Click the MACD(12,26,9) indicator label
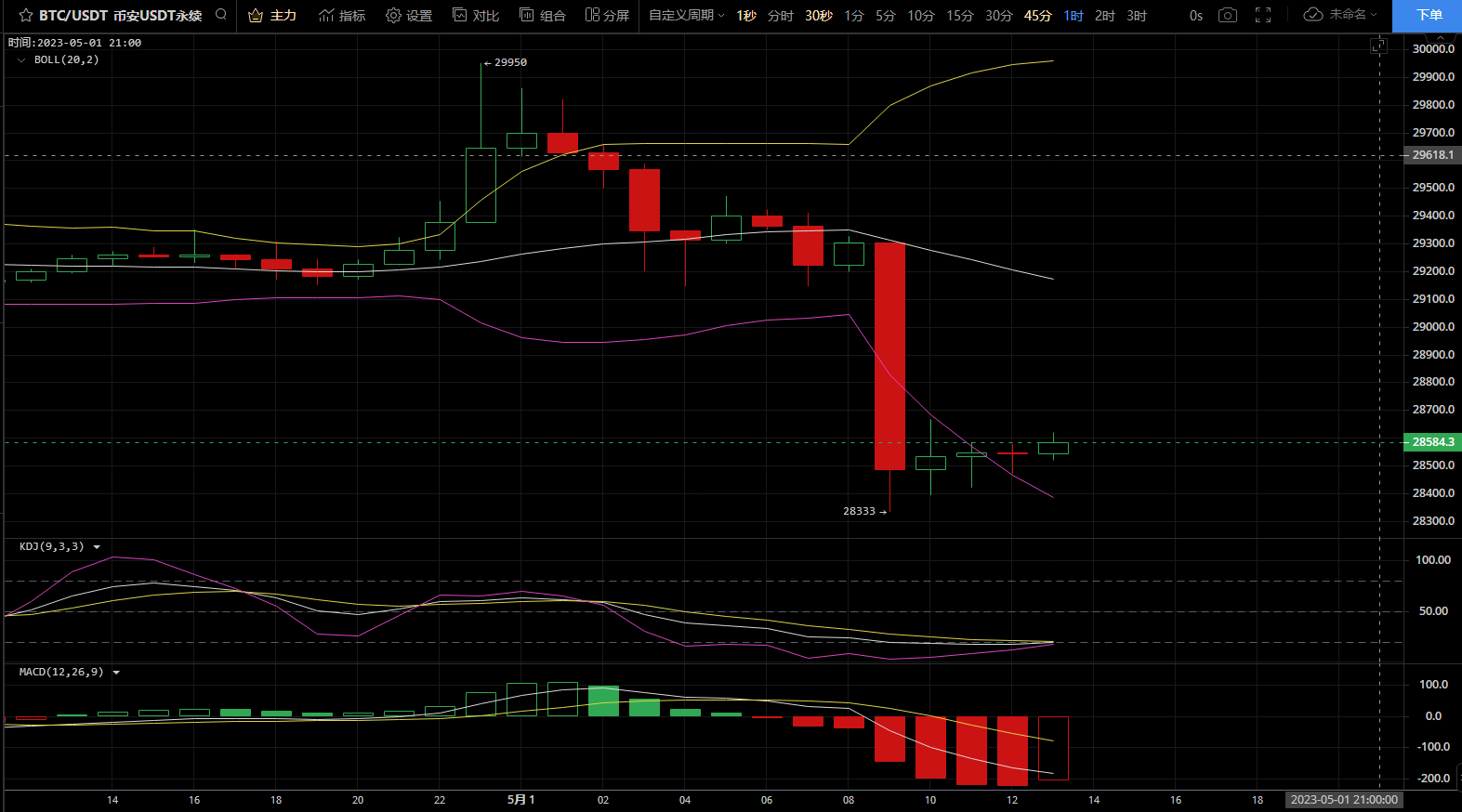 point(61,673)
